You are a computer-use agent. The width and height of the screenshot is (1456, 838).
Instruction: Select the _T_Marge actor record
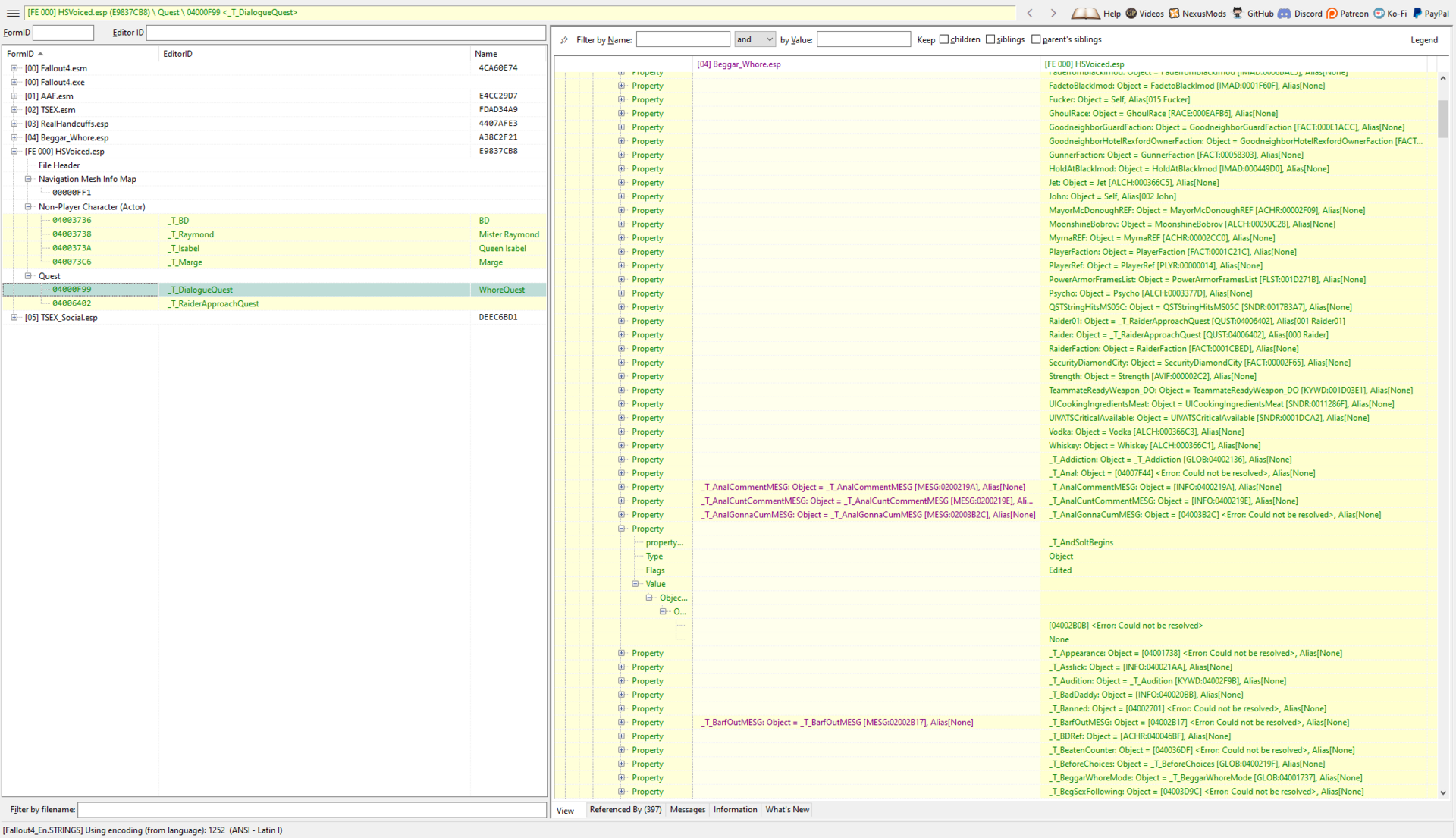pos(274,262)
